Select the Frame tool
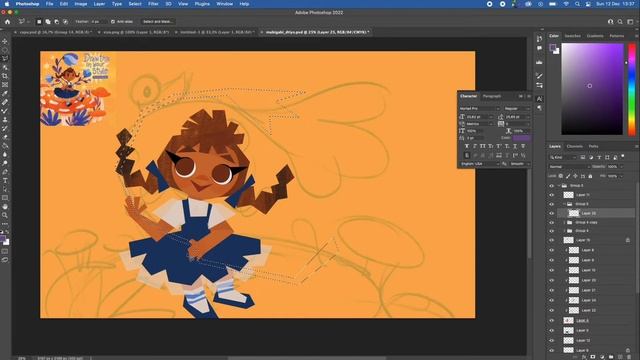 click(x=5, y=84)
